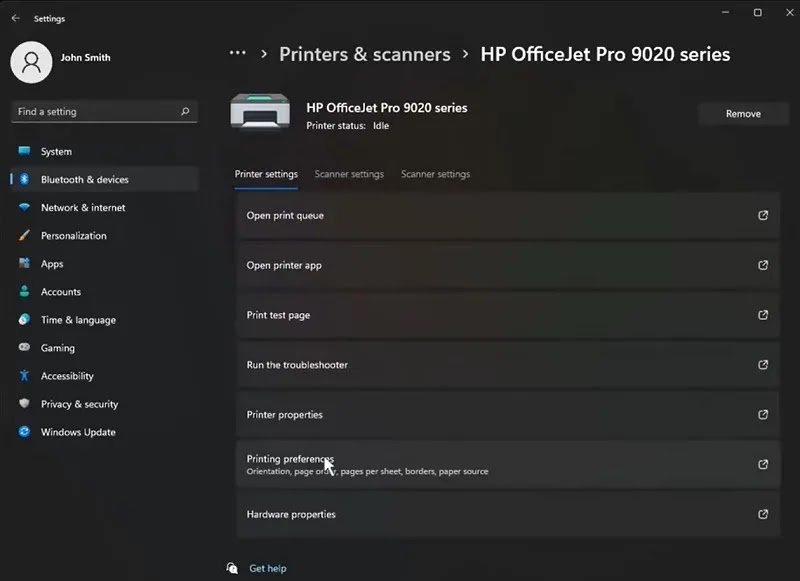Click the John Smith account name
Screen dimensions: 800x581
[x=85, y=57]
